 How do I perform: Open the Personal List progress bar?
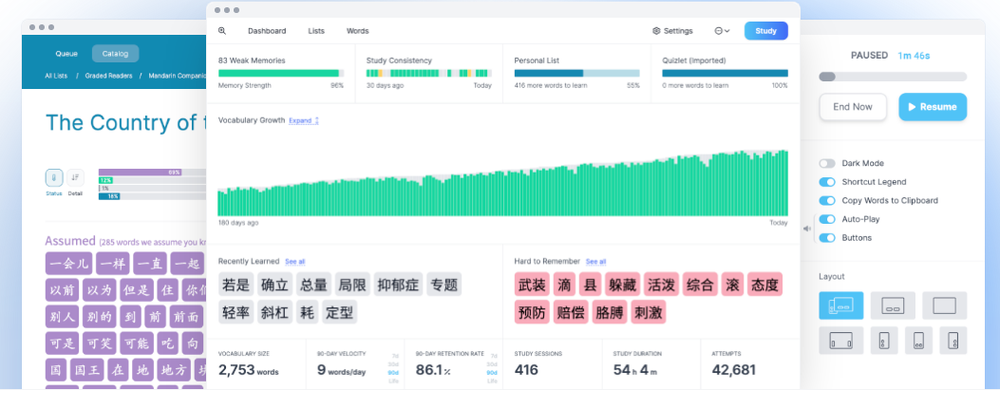[577, 73]
